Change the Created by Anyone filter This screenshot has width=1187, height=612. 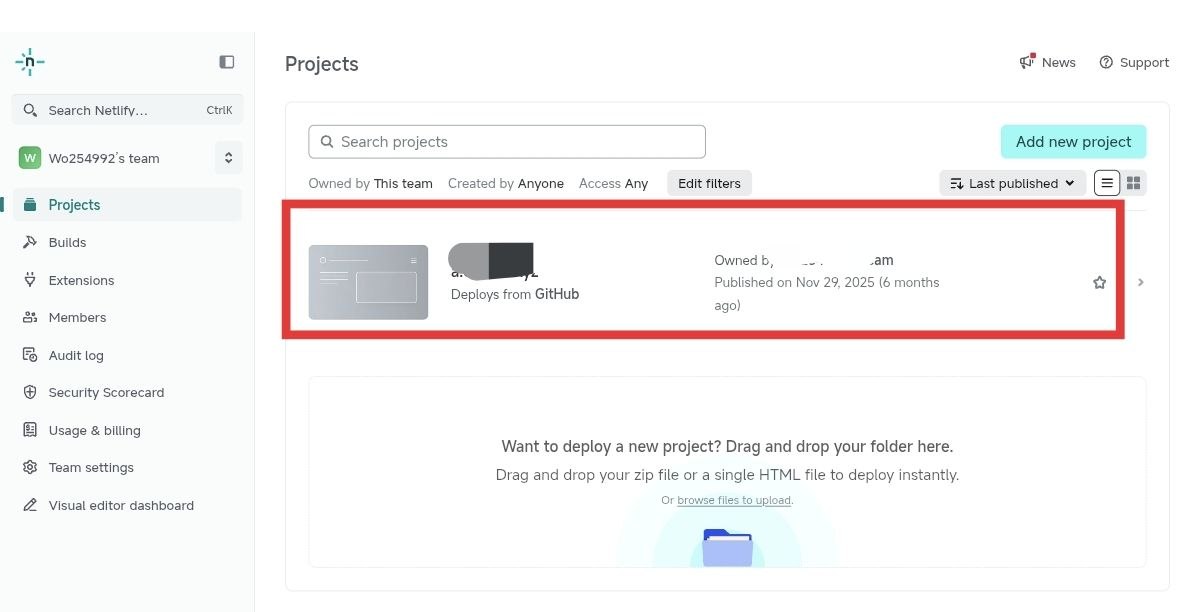pyautogui.click(x=506, y=183)
